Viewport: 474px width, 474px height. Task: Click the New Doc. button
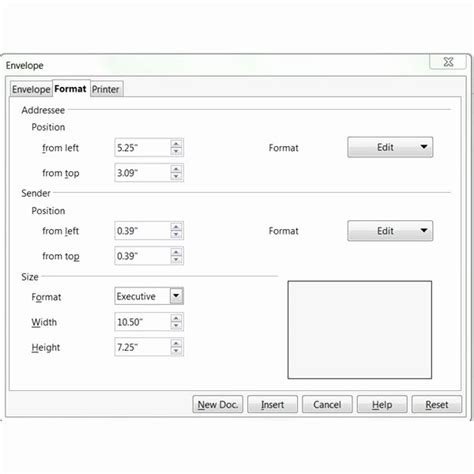point(218,405)
